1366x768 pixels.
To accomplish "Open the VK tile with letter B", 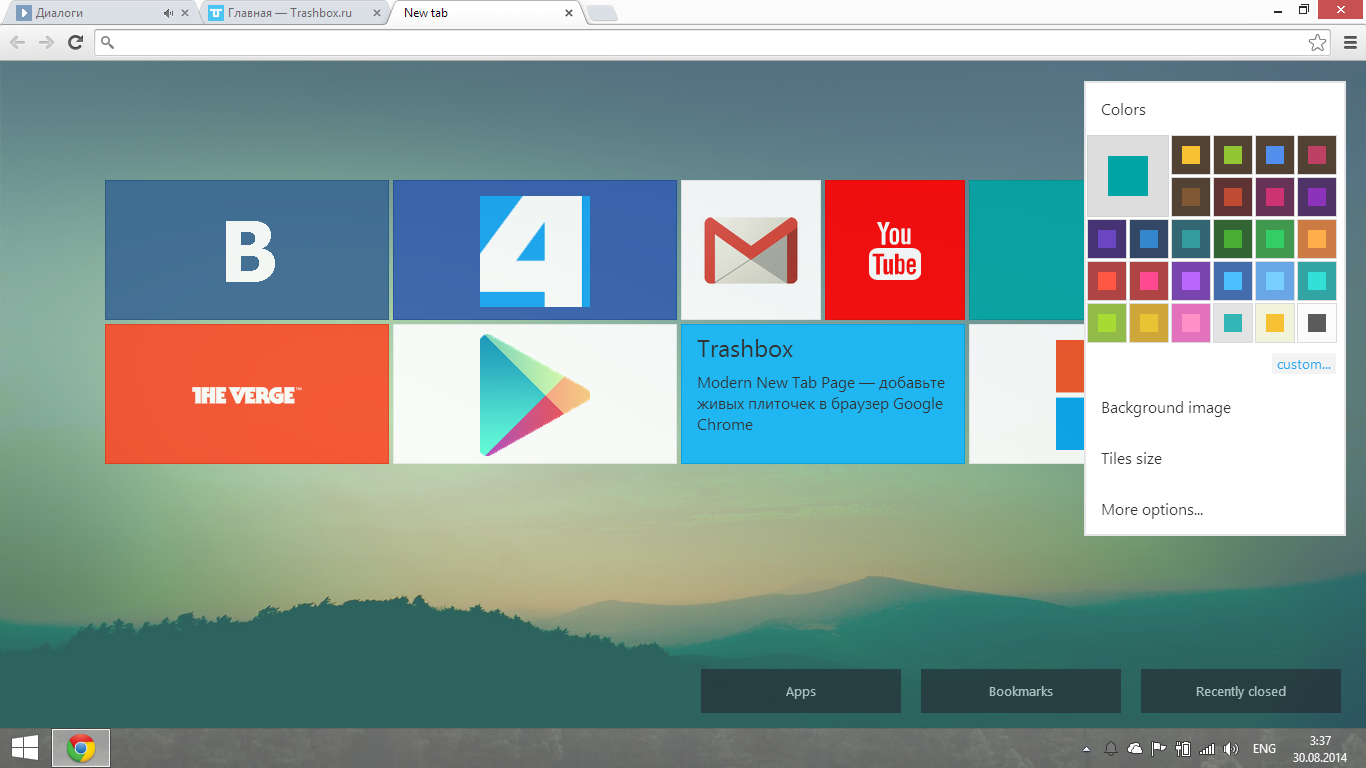I will point(247,250).
